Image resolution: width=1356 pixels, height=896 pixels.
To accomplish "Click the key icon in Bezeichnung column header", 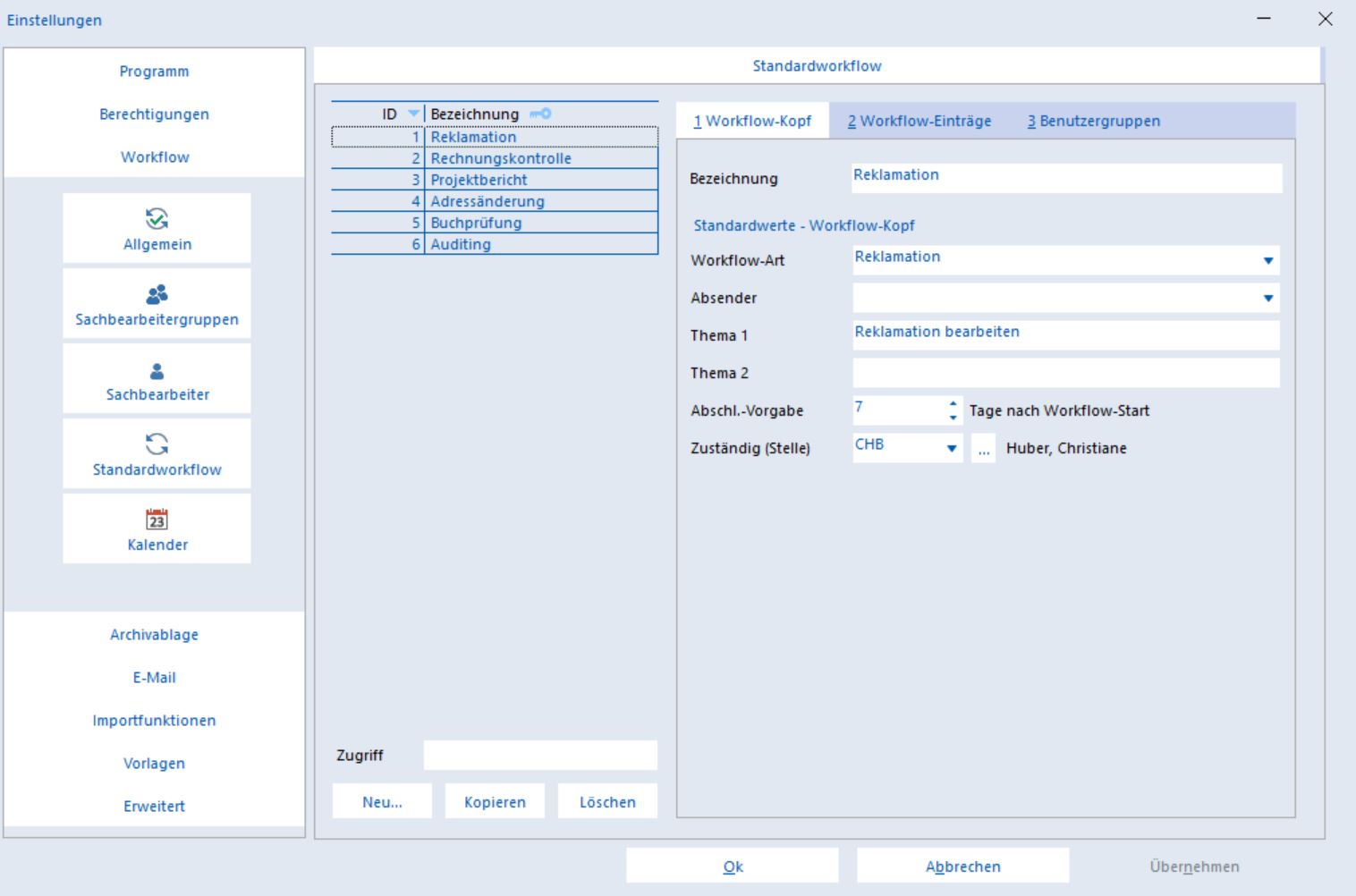I will coord(540,114).
